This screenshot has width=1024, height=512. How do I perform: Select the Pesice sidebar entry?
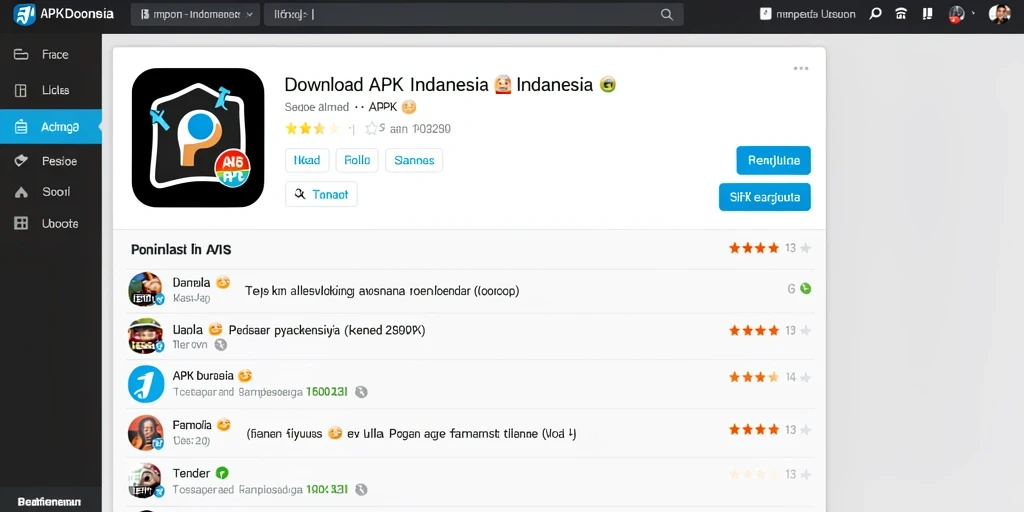click(51, 161)
